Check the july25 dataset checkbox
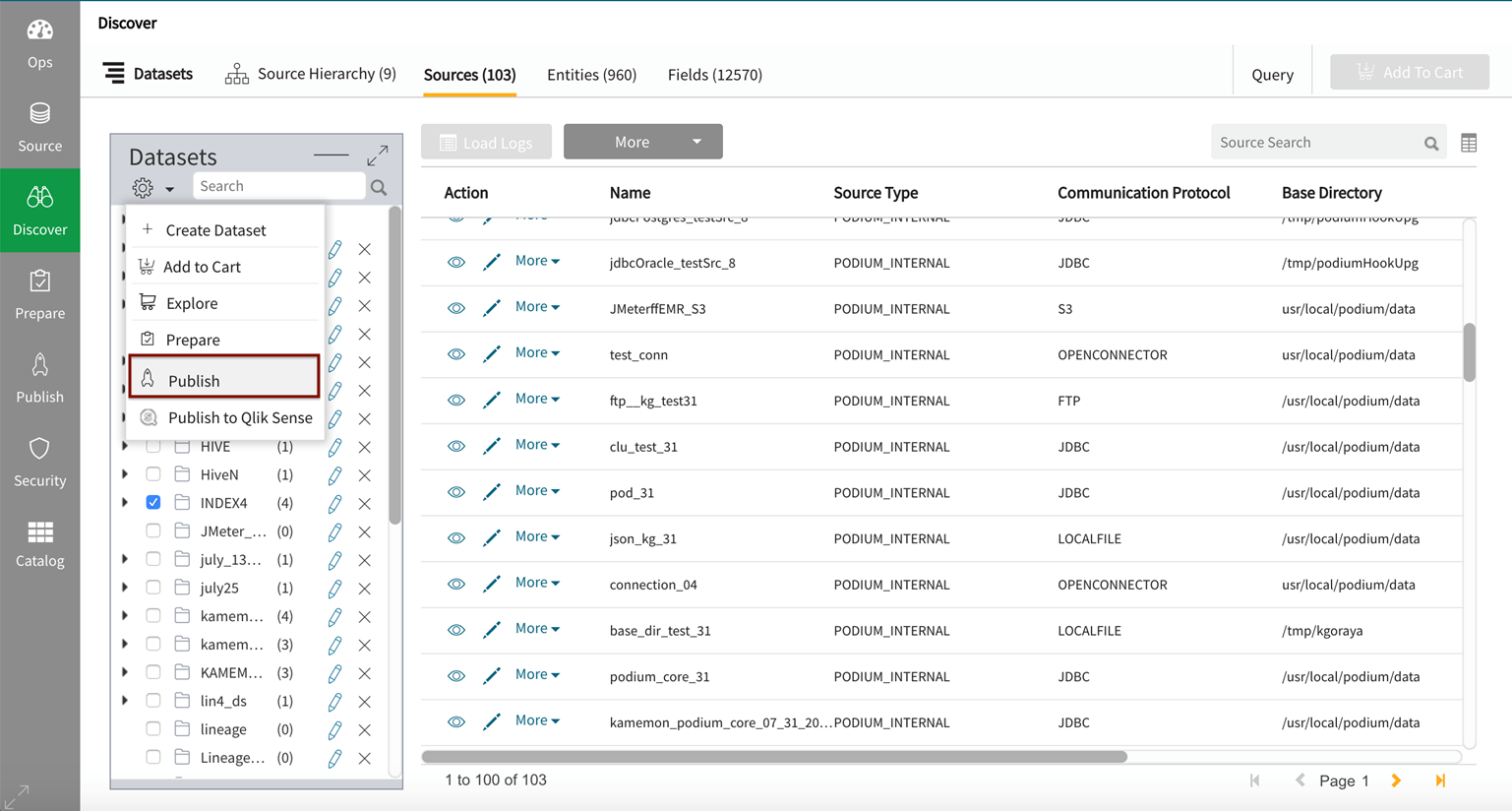Image resolution: width=1512 pixels, height=811 pixels. coord(153,588)
